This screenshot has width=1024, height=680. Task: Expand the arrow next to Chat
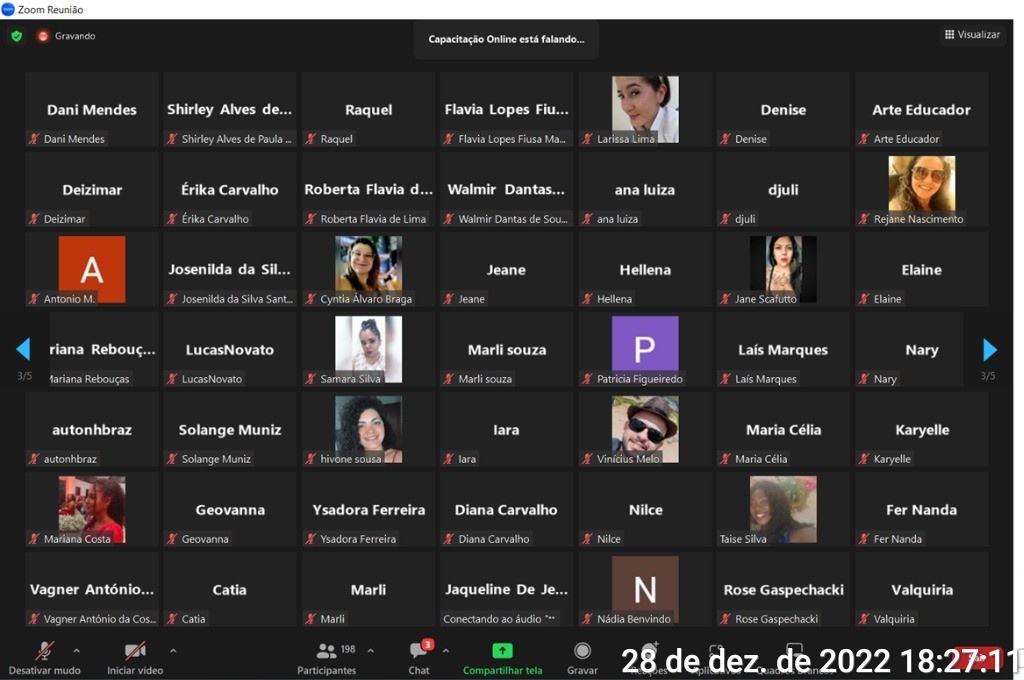(446, 651)
